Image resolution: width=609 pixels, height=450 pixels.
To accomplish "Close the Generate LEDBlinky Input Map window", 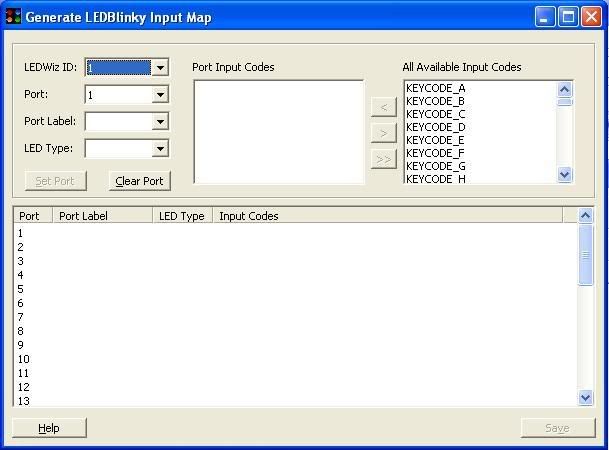I will (591, 17).
